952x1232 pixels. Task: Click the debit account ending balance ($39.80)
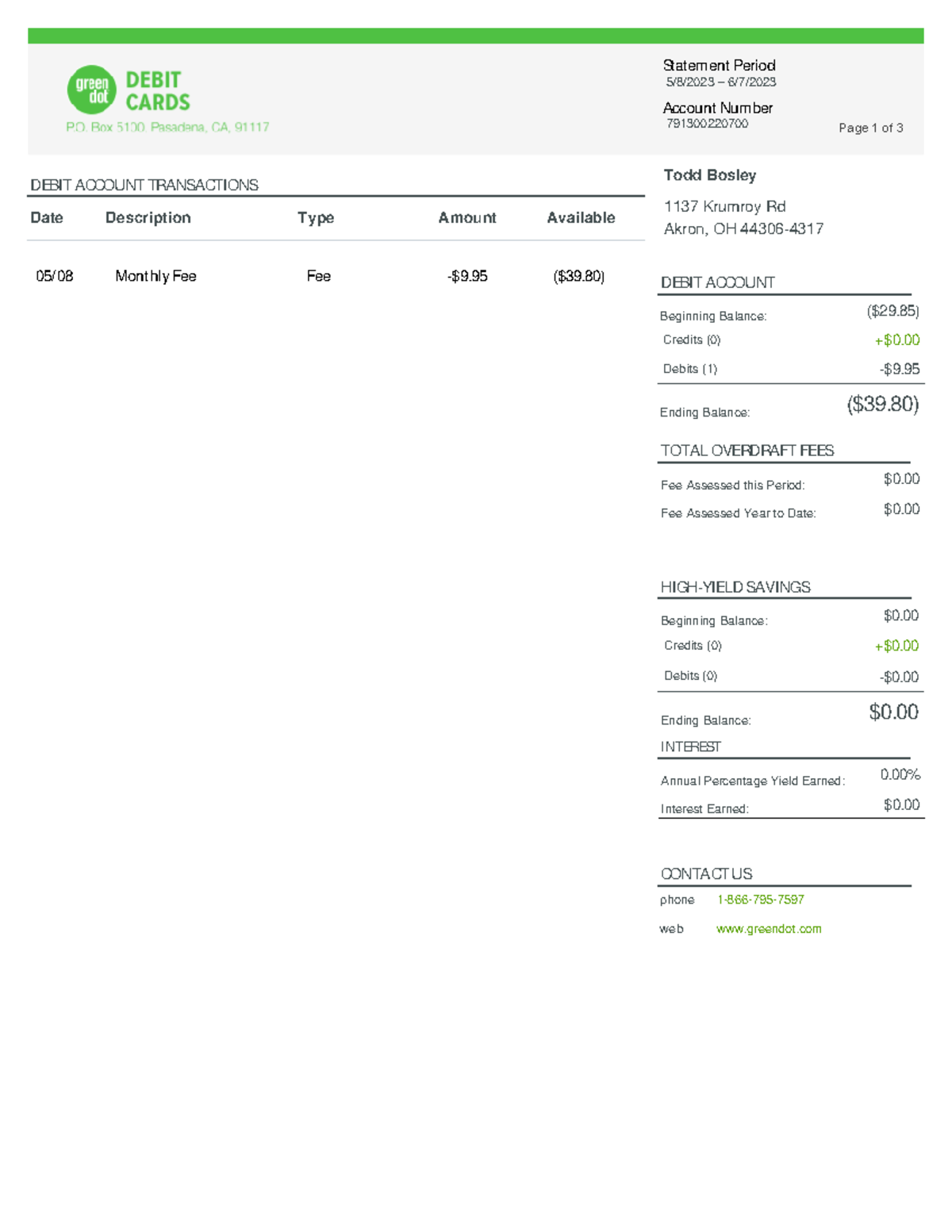[x=882, y=405]
